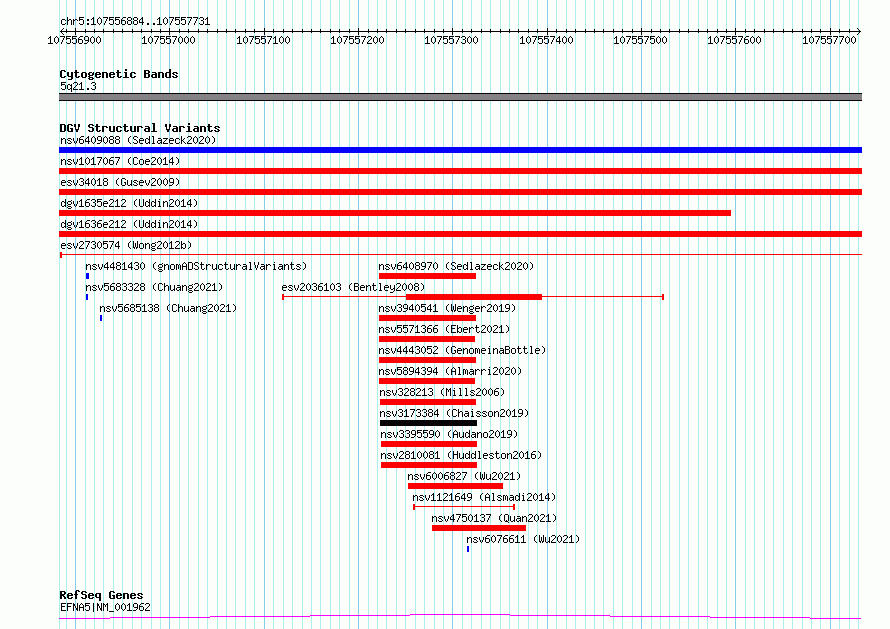Open the nsv6006827 (Wu2021) label
Viewport: 890px width, 629px height.
click(x=464, y=476)
